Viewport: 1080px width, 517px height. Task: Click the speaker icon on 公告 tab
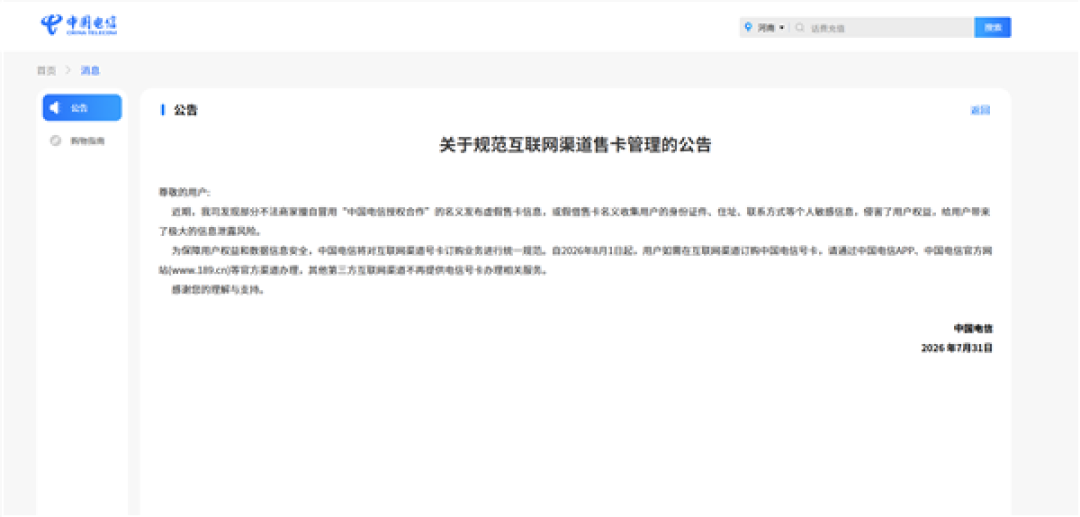pos(56,107)
